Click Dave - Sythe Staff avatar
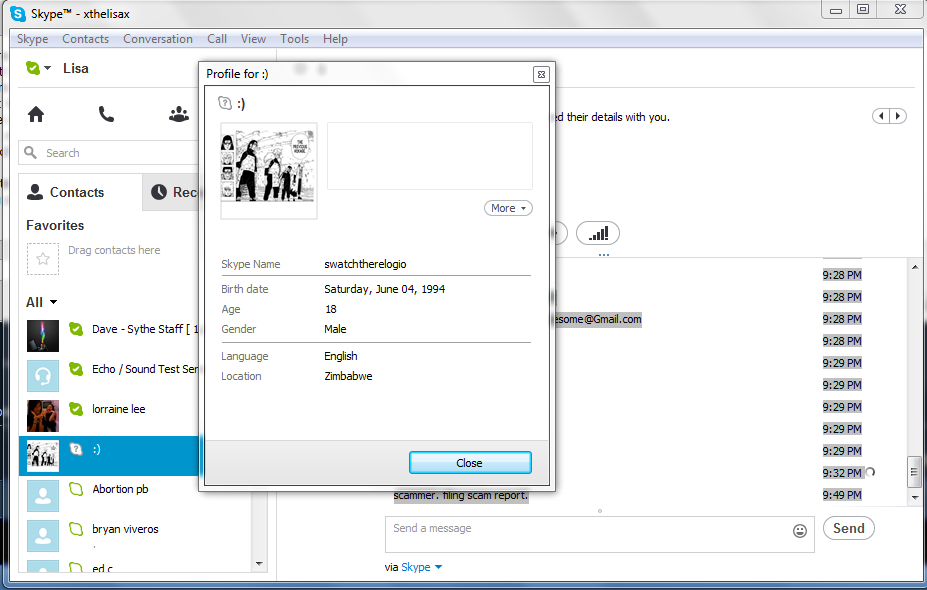This screenshot has height=590, width=927. coord(43,336)
